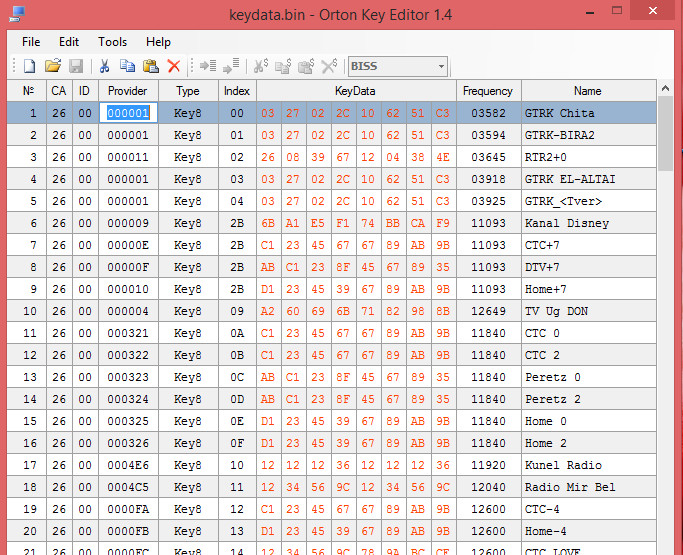Click the vertical scrollbar thumb
Viewport: 683px width, 555px height.
(665, 134)
